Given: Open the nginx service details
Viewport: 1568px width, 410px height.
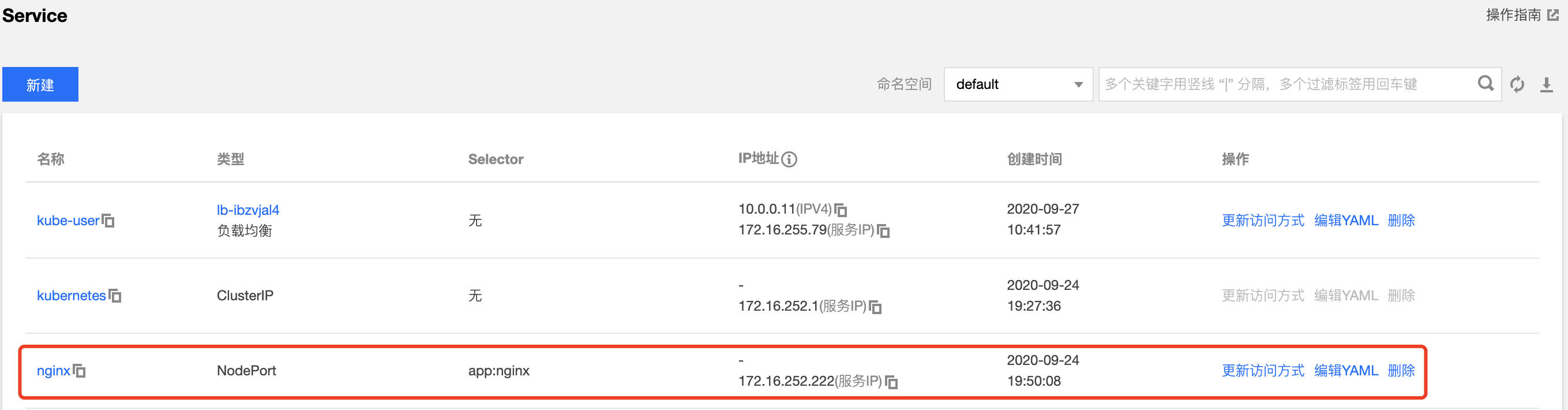Looking at the screenshot, I should [x=54, y=371].
